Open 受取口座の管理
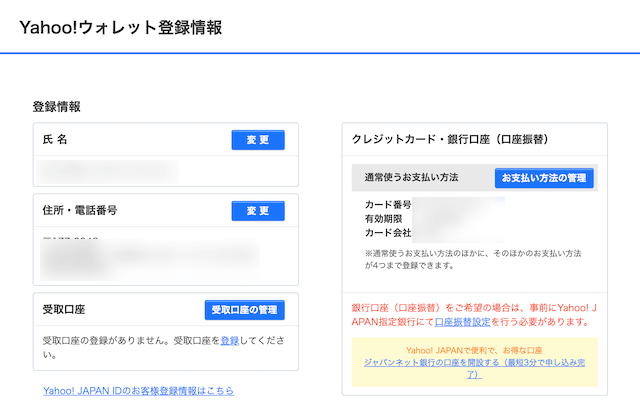640x407 pixels. 244,310
